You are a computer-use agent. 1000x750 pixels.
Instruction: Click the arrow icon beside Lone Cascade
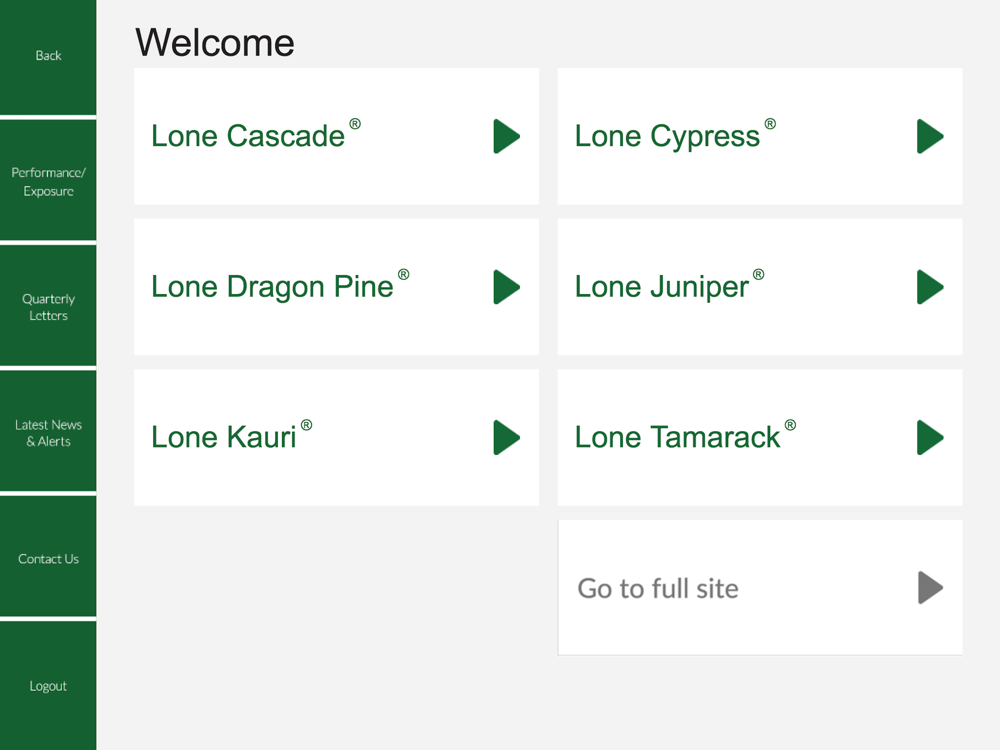pos(507,136)
